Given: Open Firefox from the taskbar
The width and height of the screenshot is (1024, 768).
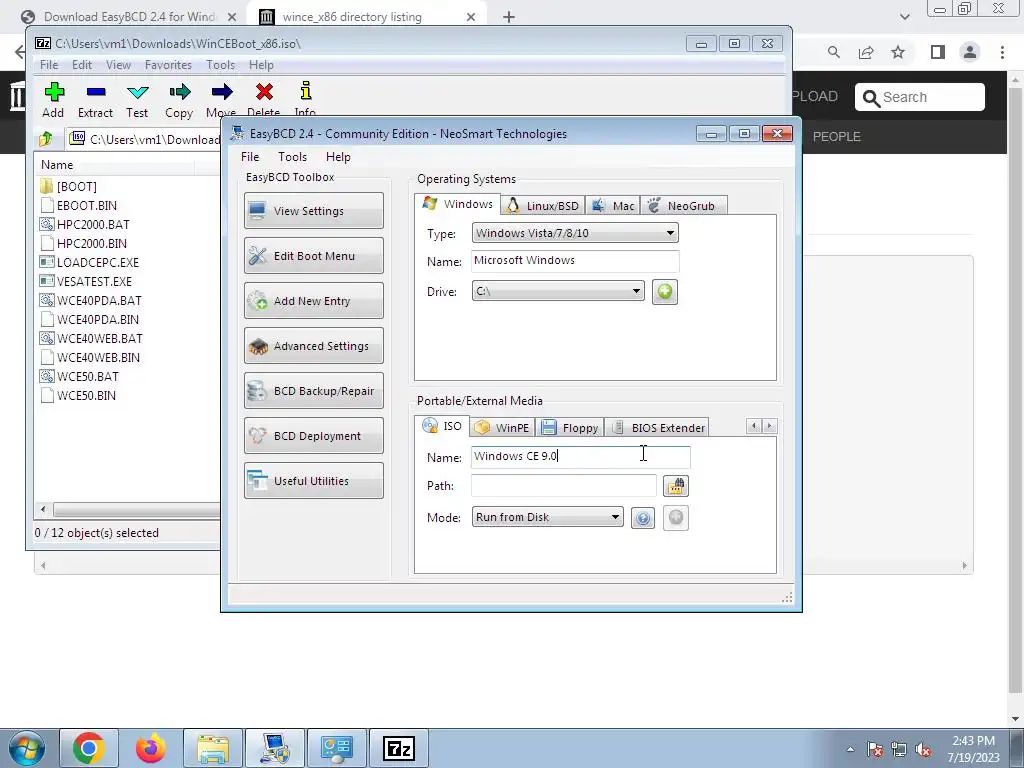Looking at the screenshot, I should pyautogui.click(x=151, y=748).
